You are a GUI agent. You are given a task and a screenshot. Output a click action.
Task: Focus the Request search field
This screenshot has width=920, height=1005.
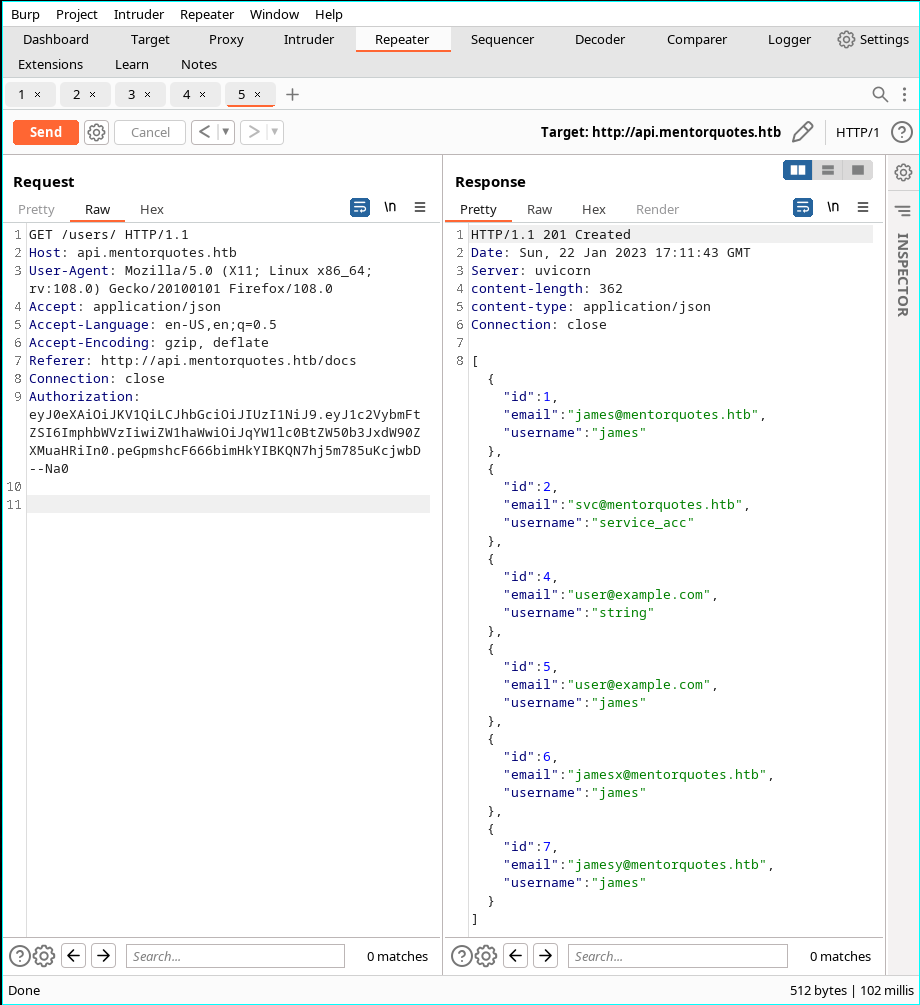235,956
